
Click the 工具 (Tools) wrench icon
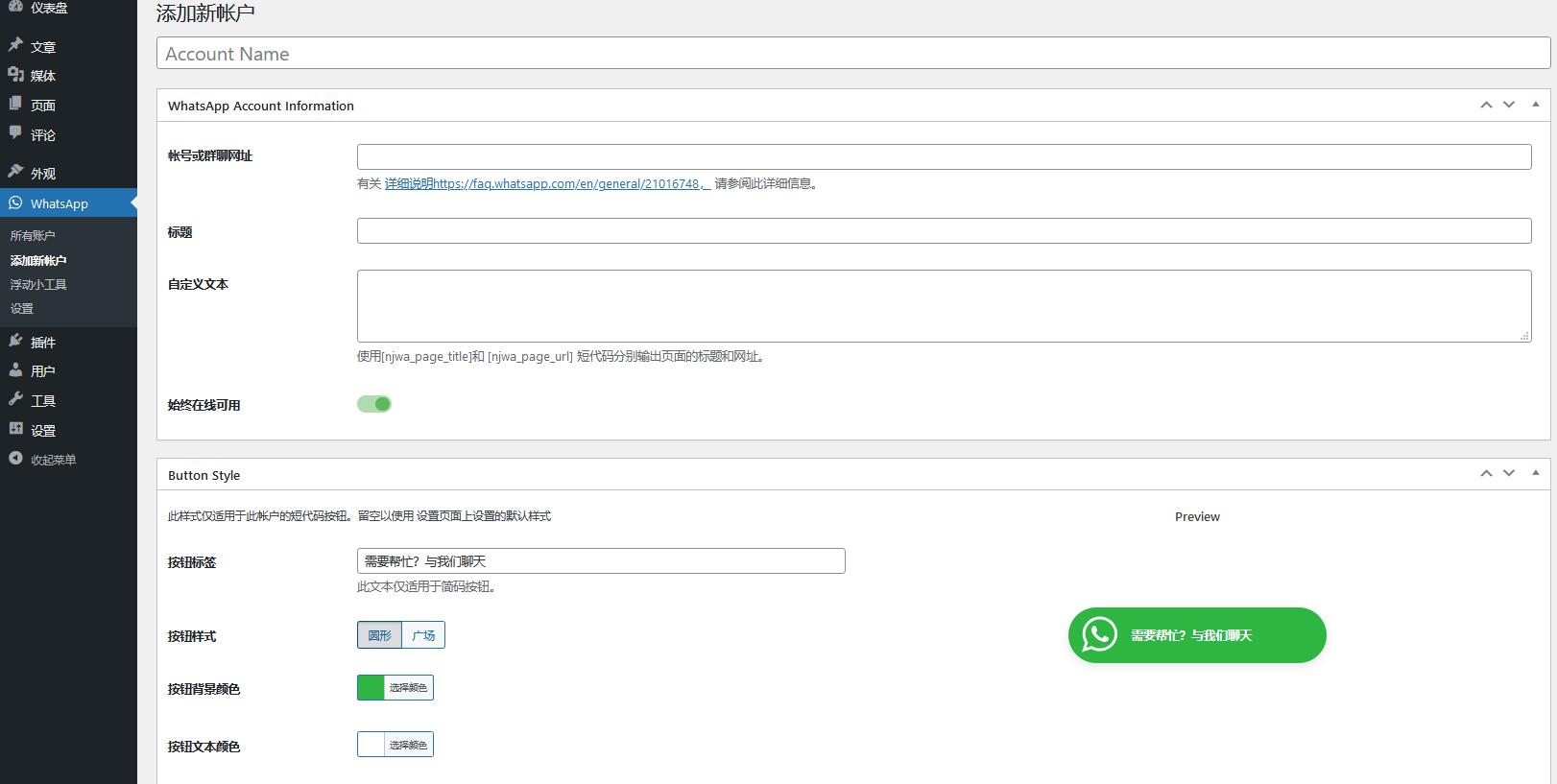15,399
